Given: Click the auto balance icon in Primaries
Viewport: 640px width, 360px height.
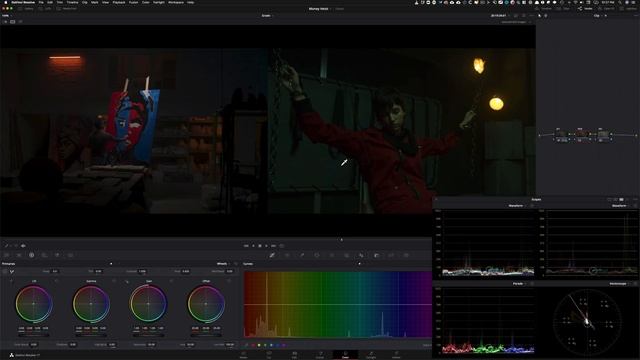Looking at the screenshot, I should coord(5,271).
